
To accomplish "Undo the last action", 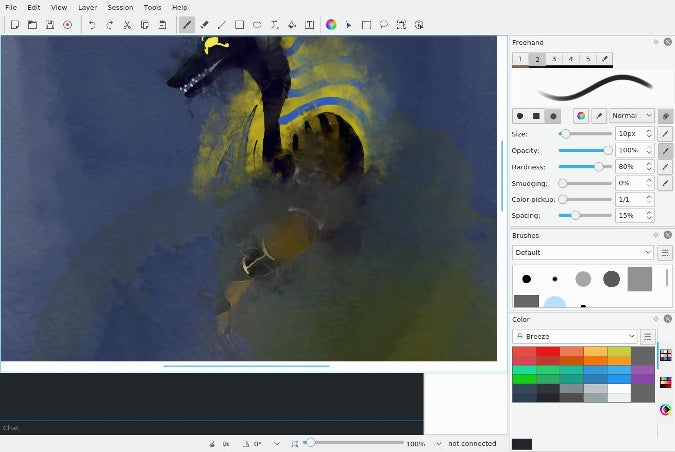I will (92, 25).
